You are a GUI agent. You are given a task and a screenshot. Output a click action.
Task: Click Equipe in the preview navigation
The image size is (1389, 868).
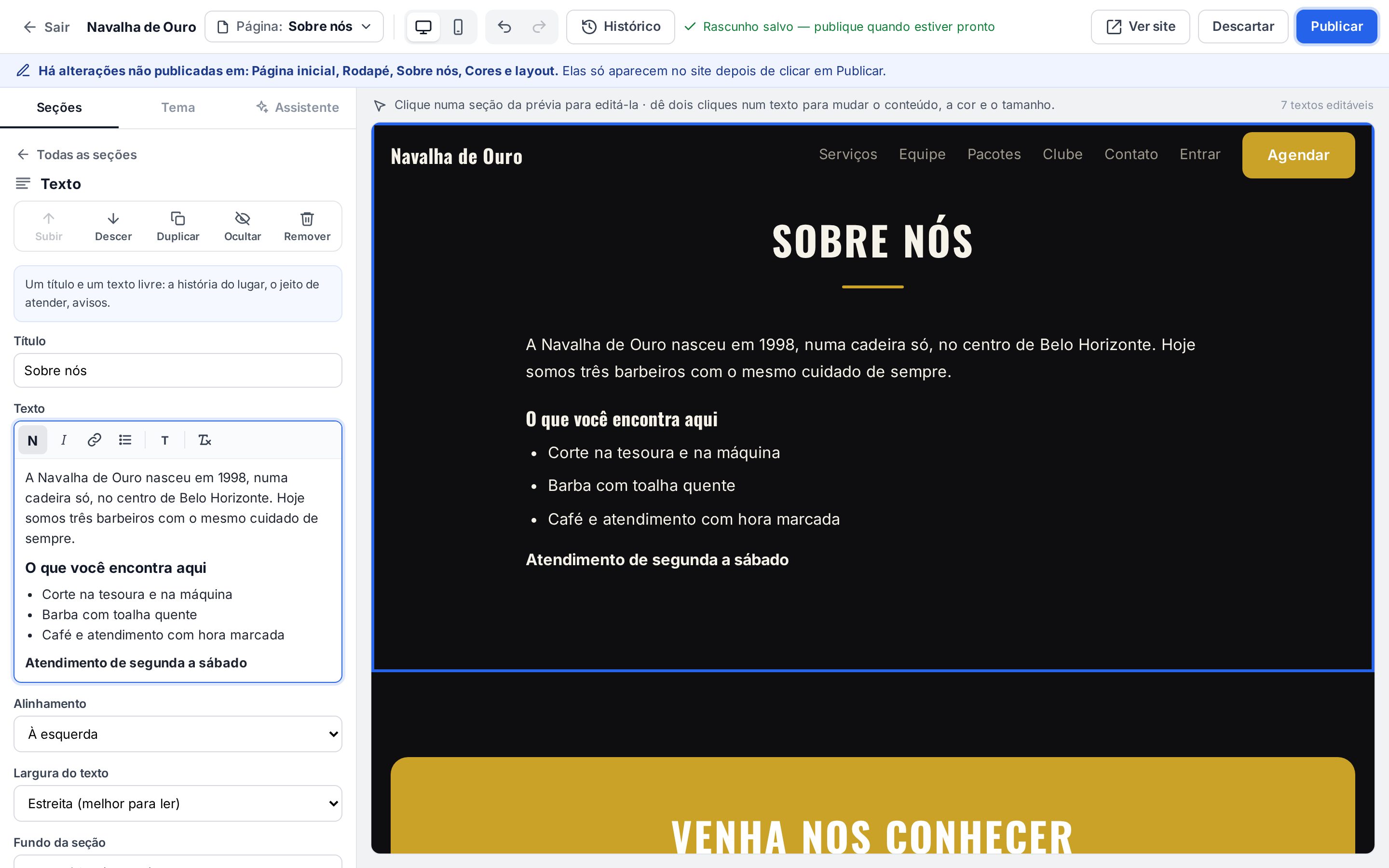point(922,154)
